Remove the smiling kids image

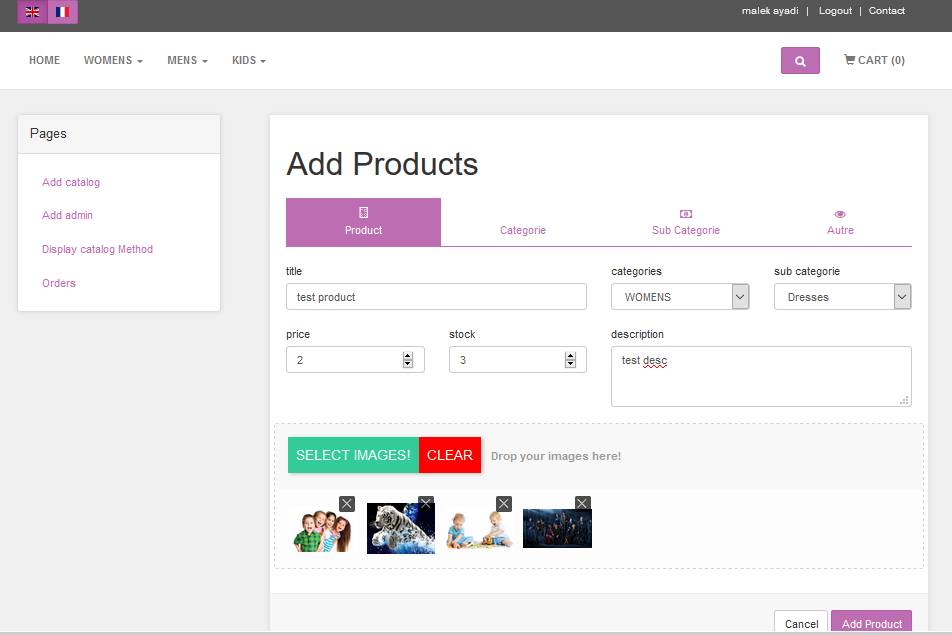[347, 503]
